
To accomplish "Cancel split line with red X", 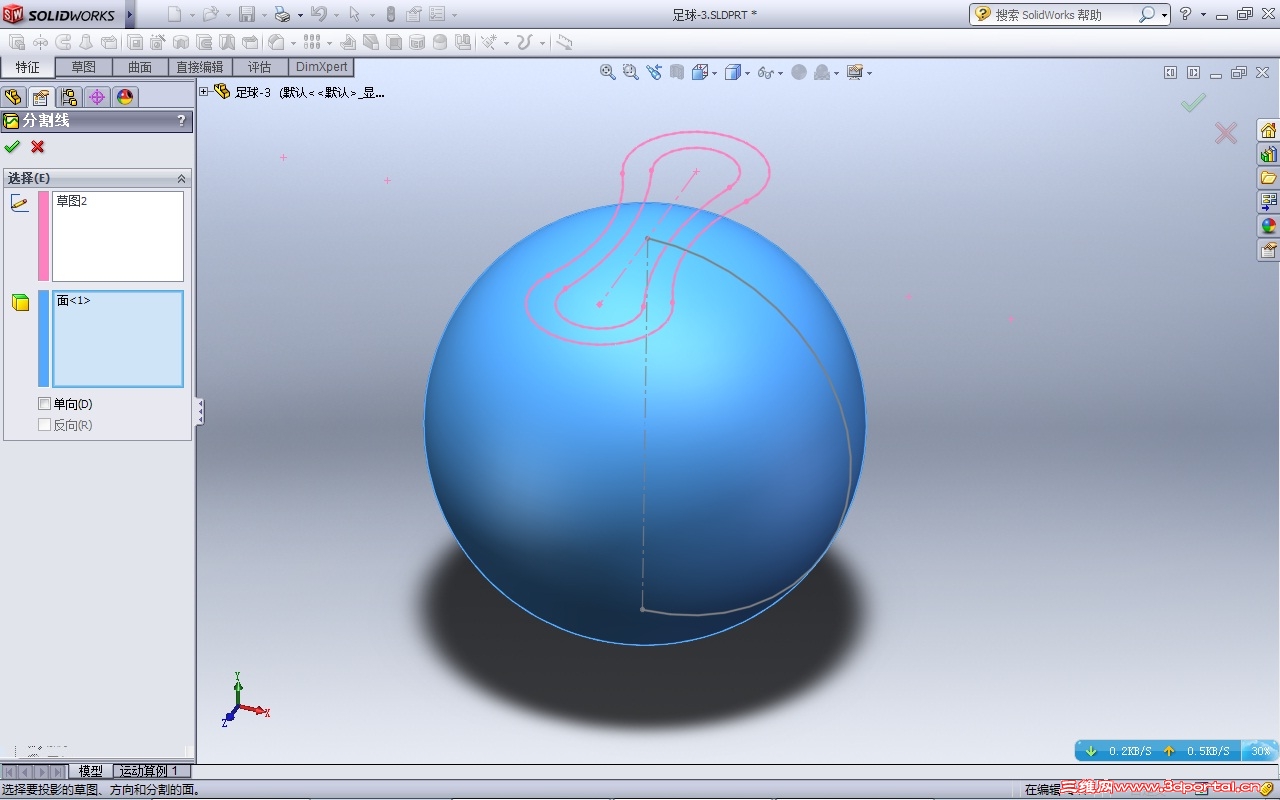I will [x=38, y=147].
